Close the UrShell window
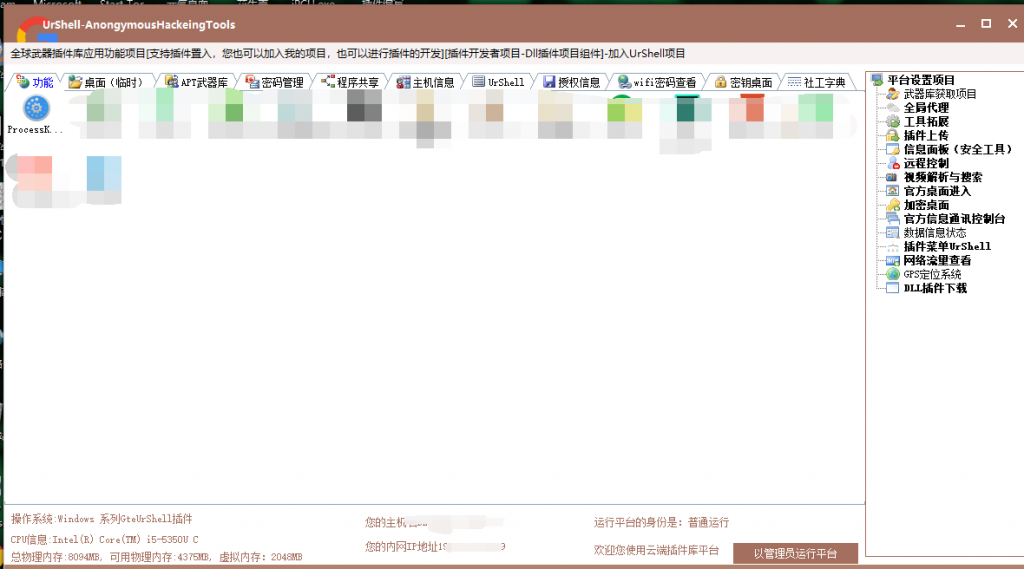The height and width of the screenshot is (569, 1024). (x=1012, y=24)
